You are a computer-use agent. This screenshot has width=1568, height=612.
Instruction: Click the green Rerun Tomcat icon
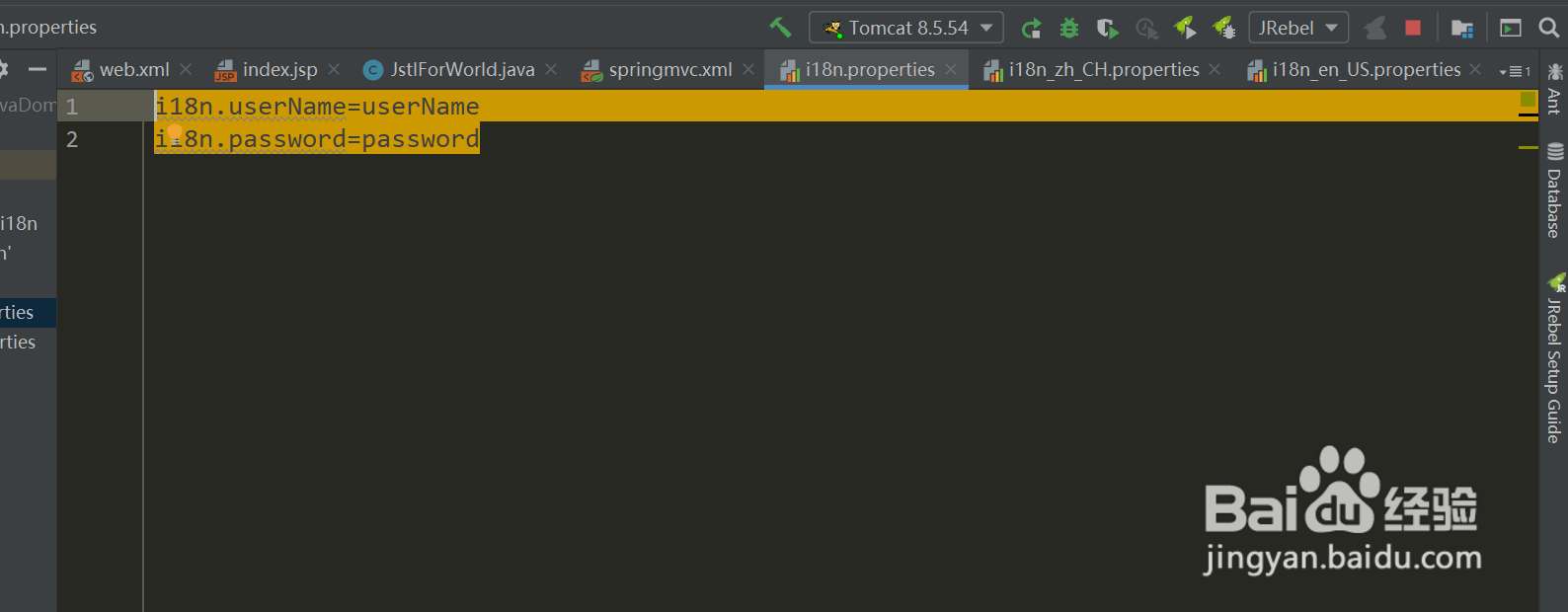coord(1031,29)
